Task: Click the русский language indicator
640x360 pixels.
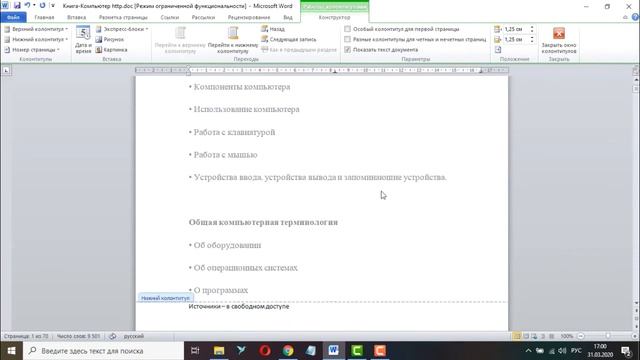Action: [134, 336]
